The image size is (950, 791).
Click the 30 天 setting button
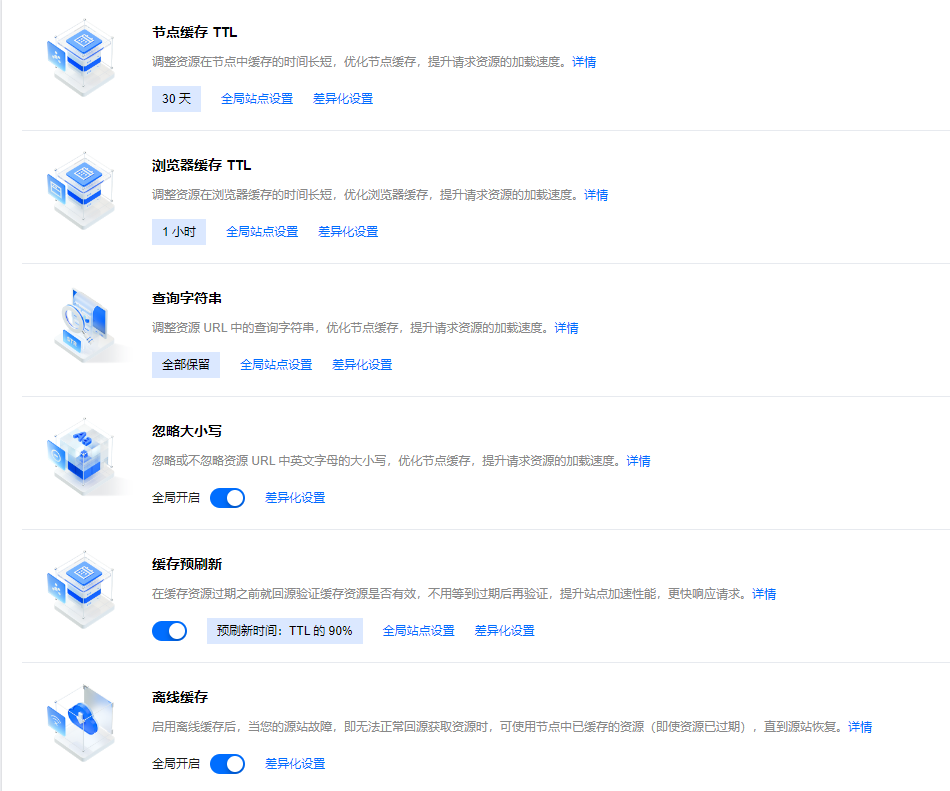[x=176, y=98]
